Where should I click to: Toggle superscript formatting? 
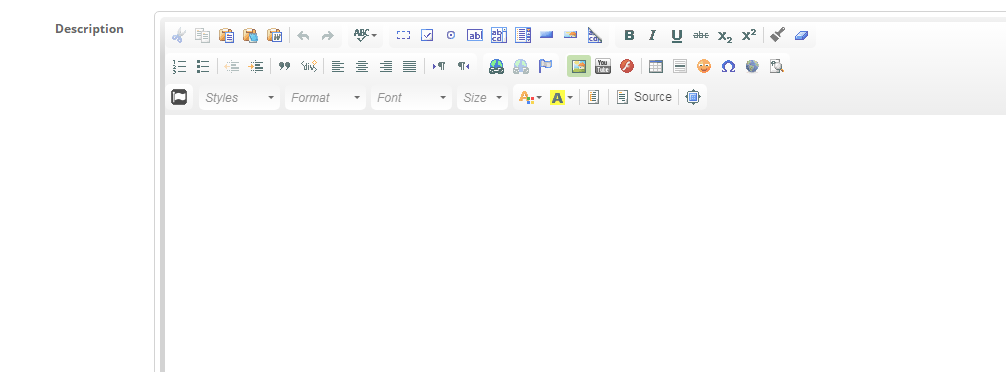[x=749, y=35]
